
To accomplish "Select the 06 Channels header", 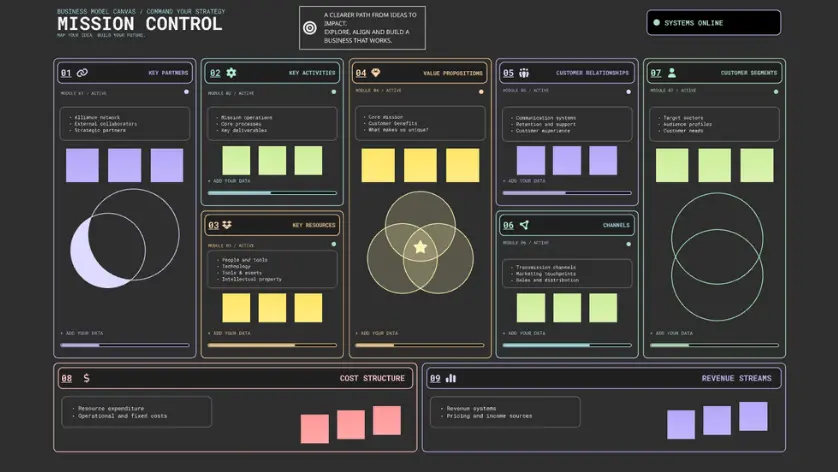I will tap(567, 225).
